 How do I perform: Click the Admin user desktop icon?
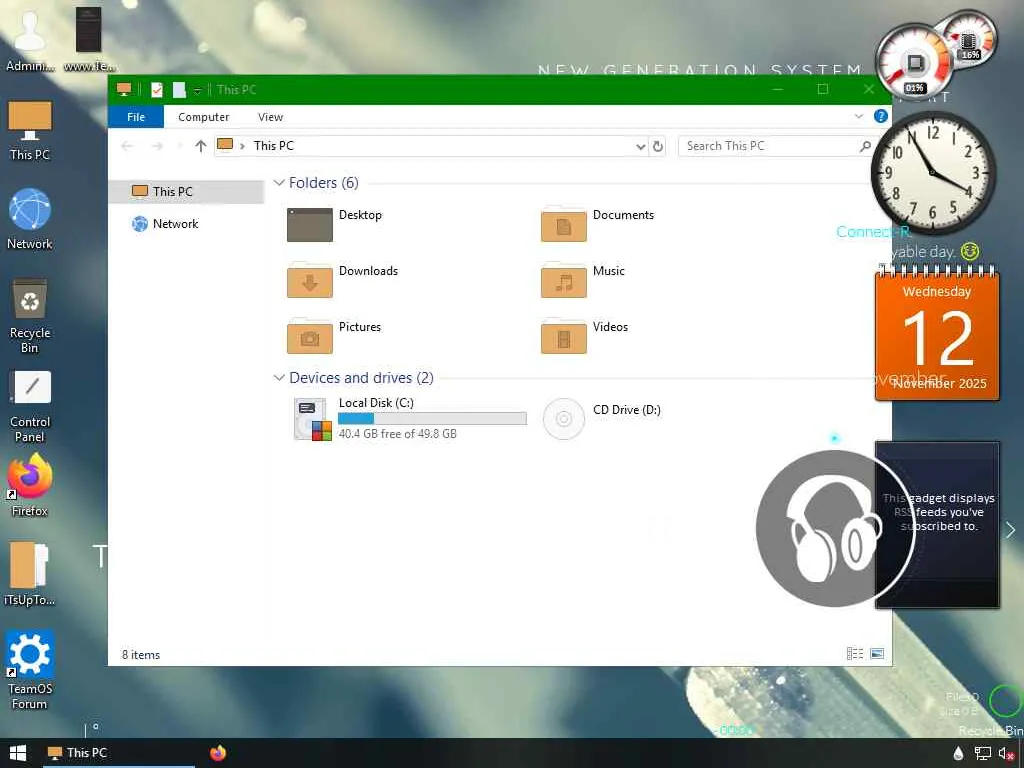pos(30,40)
